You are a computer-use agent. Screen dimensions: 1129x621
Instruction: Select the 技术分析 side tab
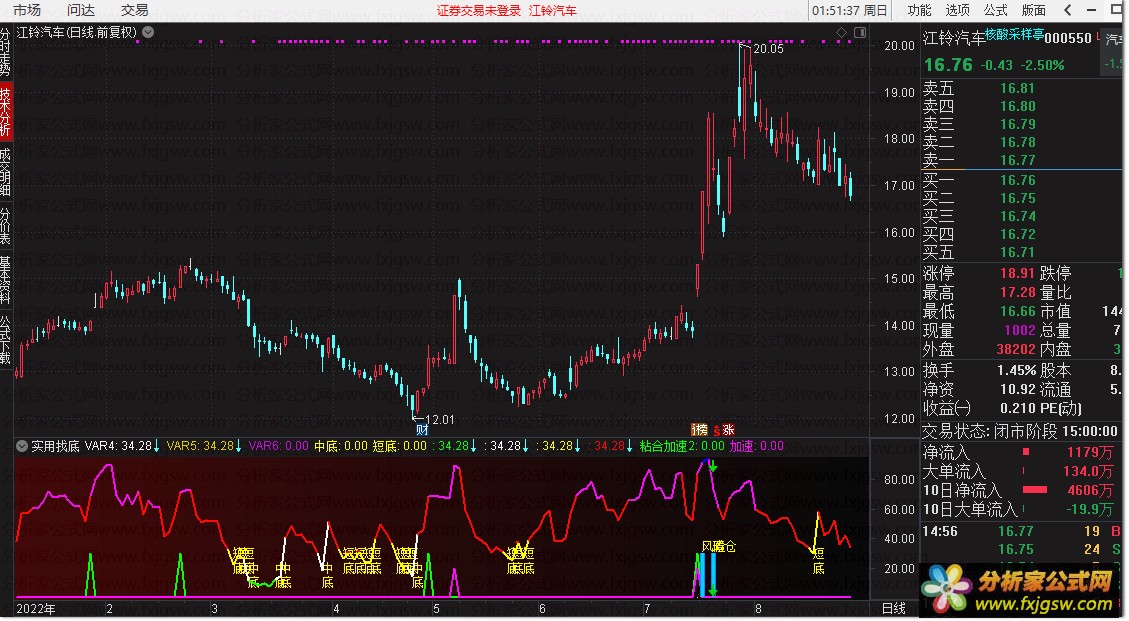pyautogui.click(x=6, y=111)
